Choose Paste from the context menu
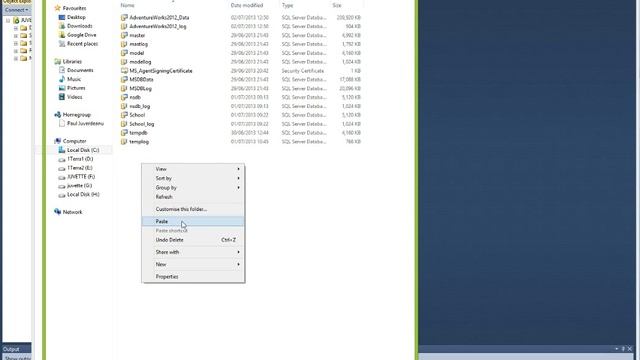The height and width of the screenshot is (360, 640). [193, 222]
